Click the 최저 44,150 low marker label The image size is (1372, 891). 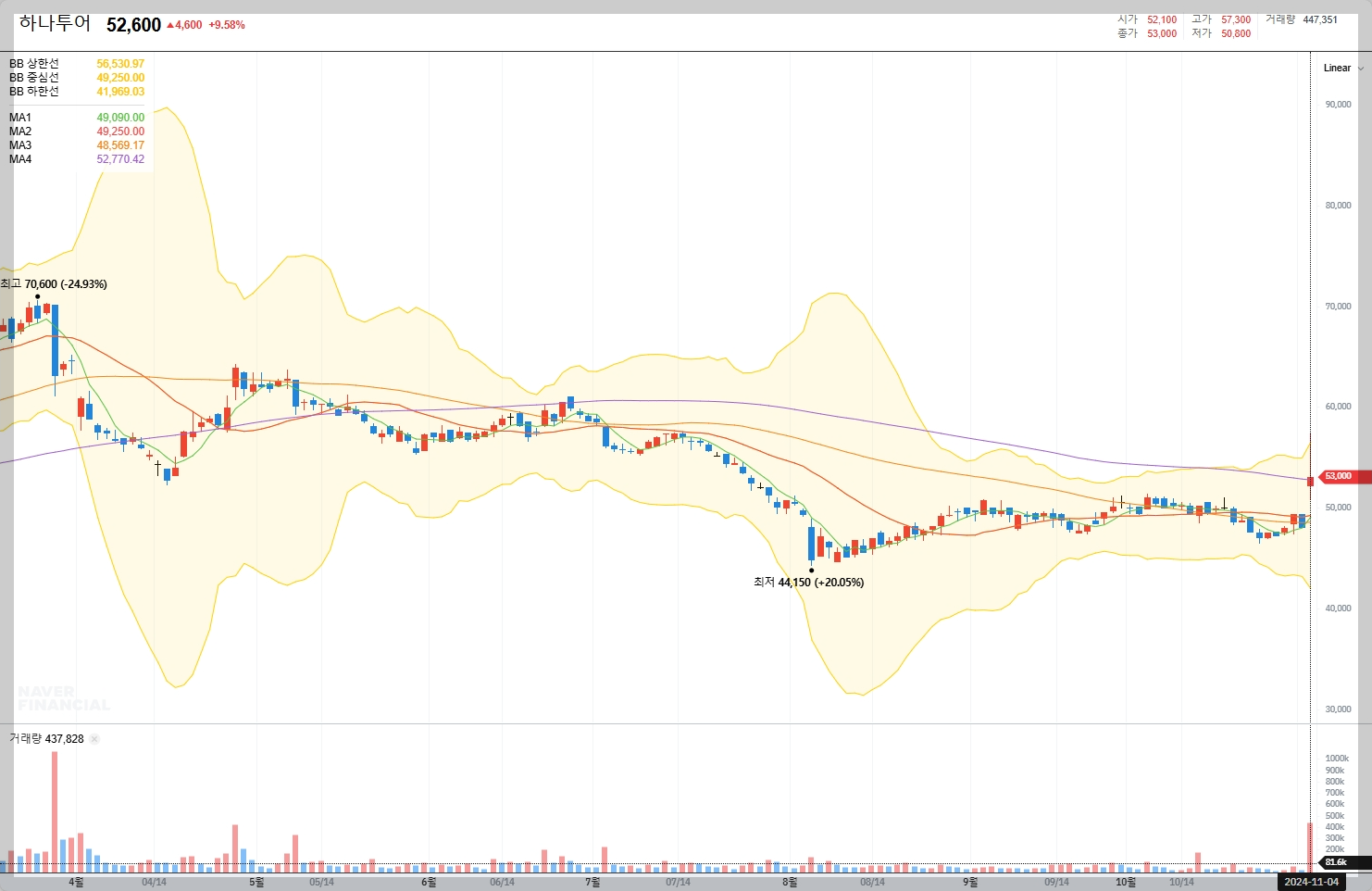pyautogui.click(x=808, y=583)
